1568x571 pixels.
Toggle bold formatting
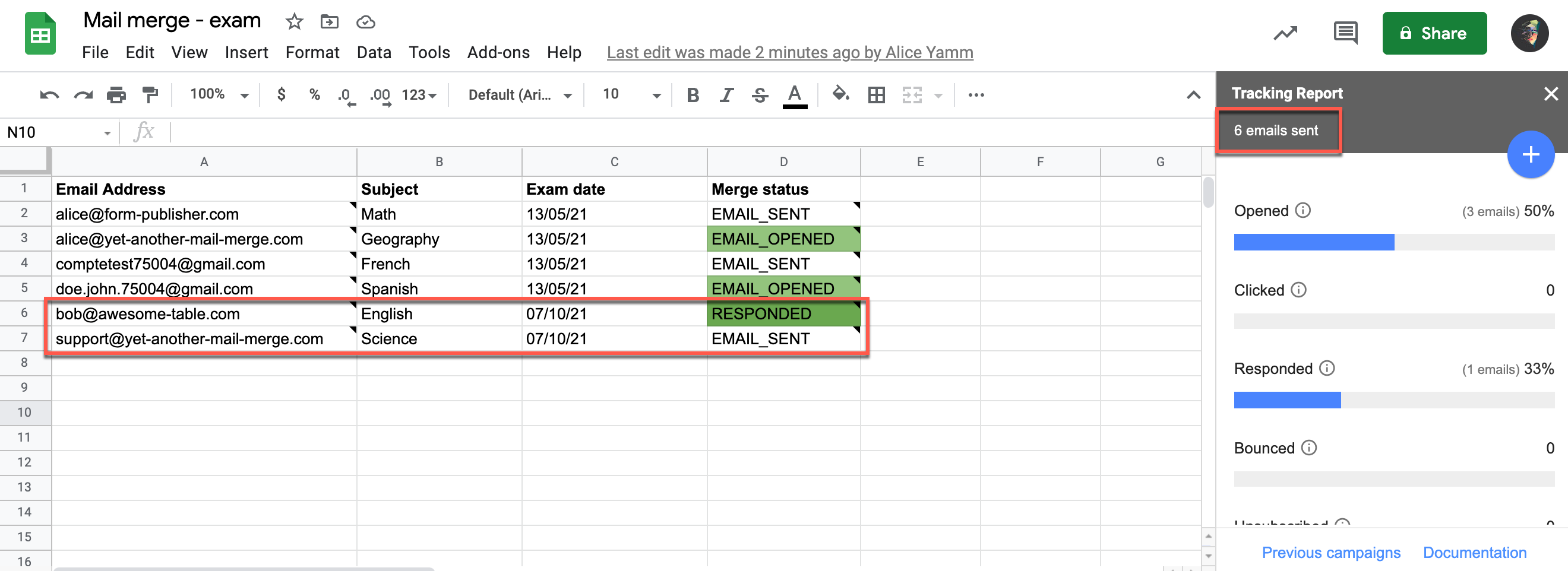[692, 94]
